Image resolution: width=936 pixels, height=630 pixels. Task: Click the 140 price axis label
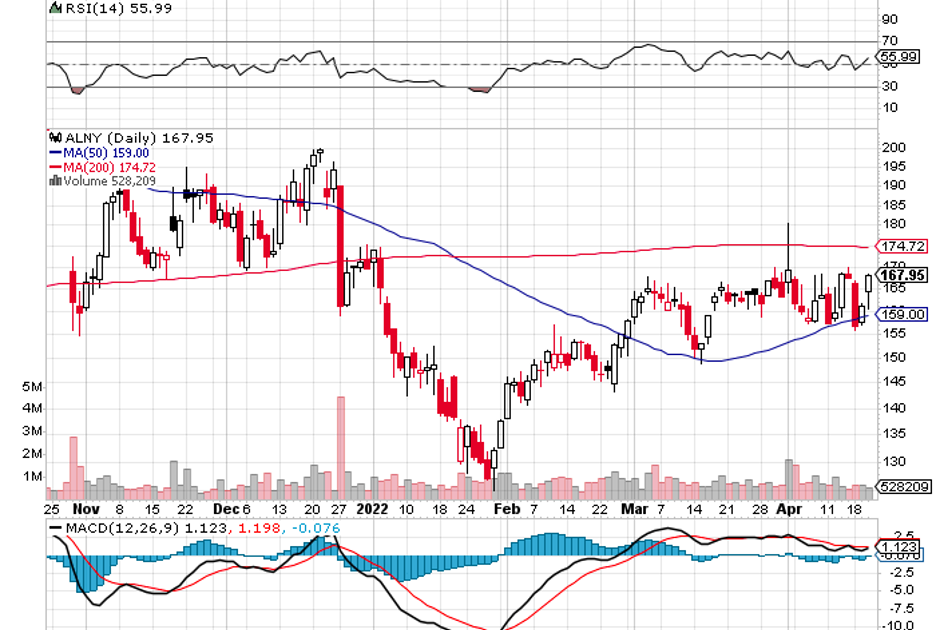(x=894, y=408)
